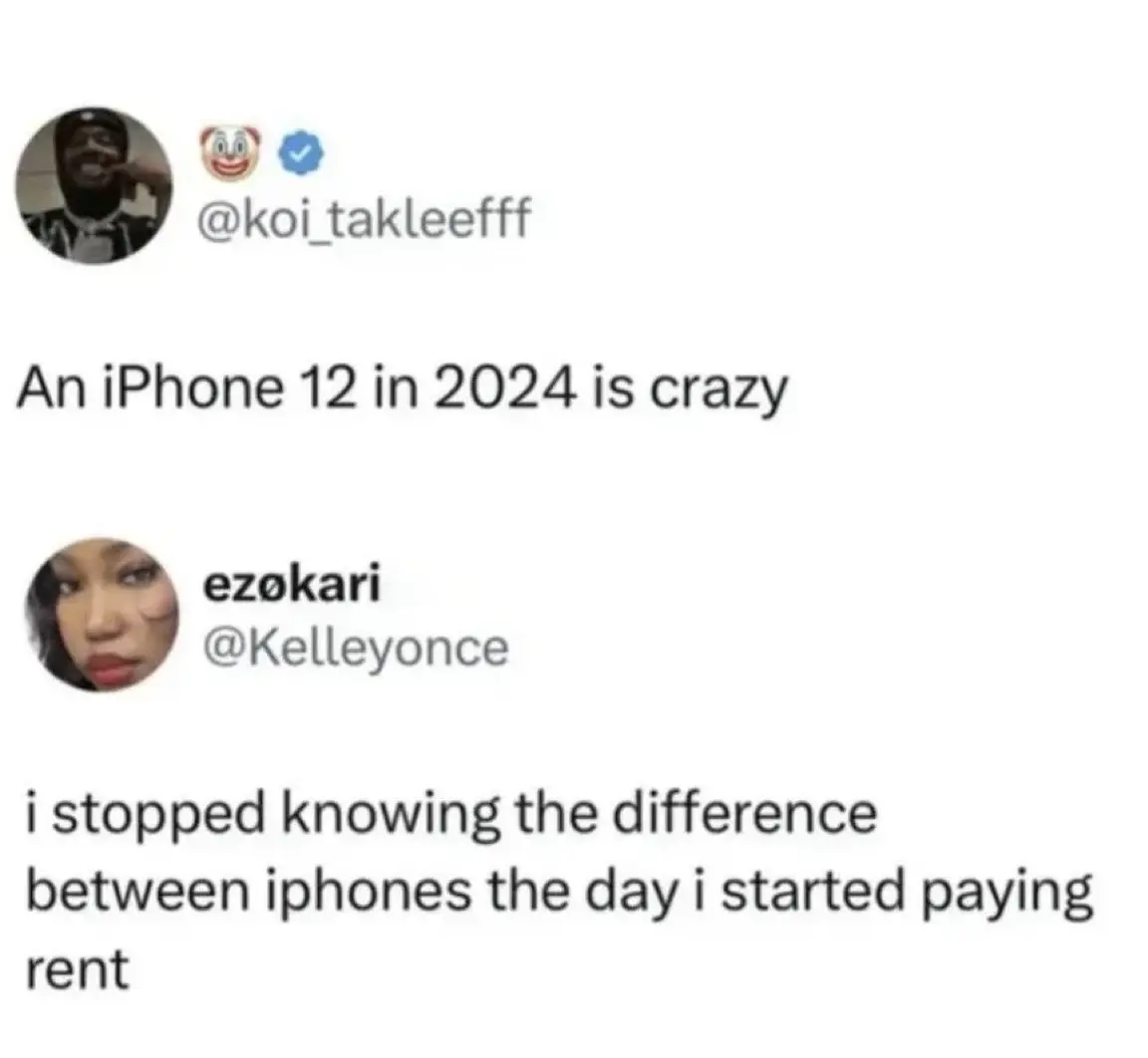1148x1058 pixels.
Task: Open ezøkari's profile picture
Action: point(102,616)
